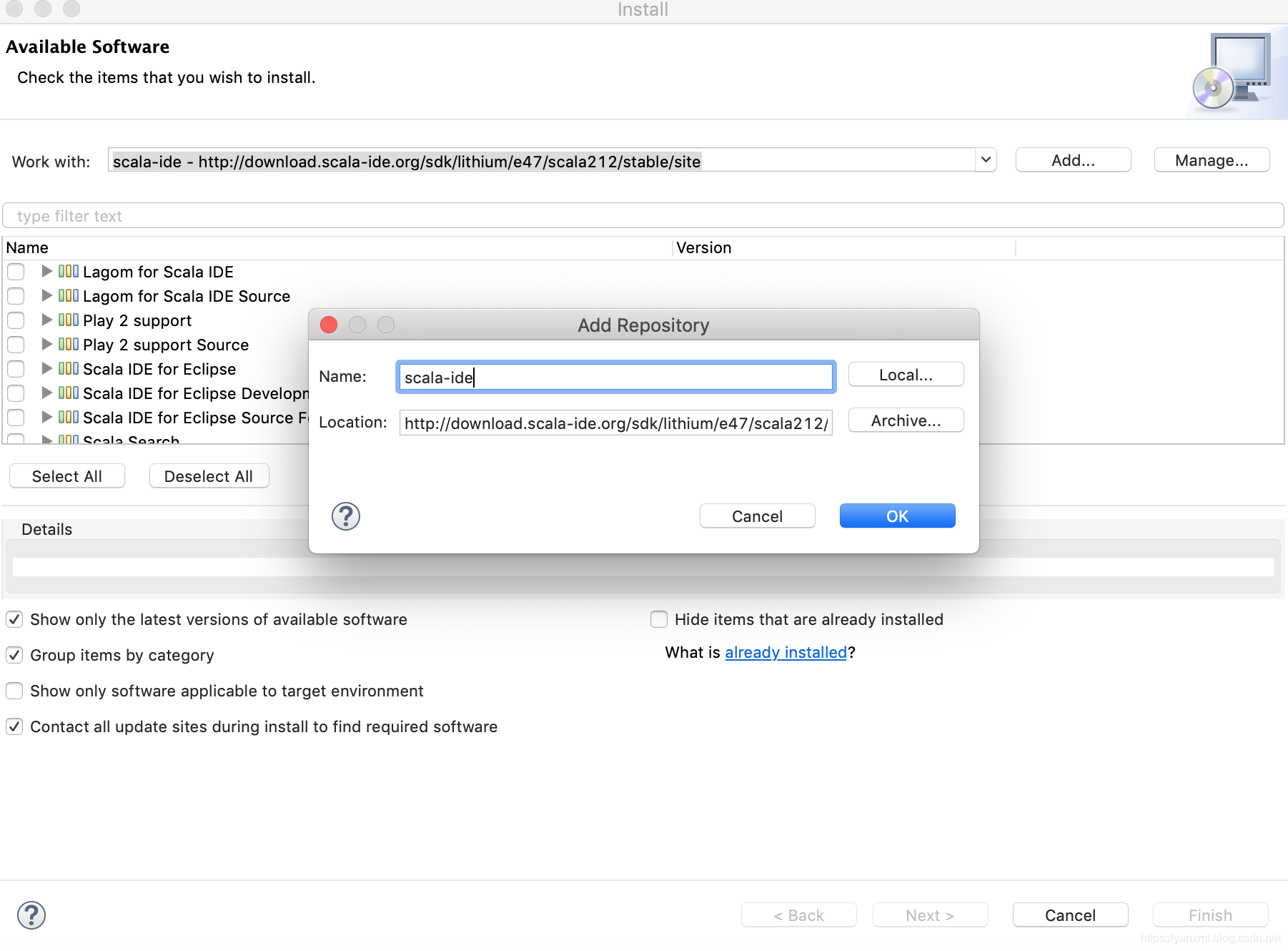1288x951 pixels.
Task: Close the Add Repository dialog with red button
Action: pyautogui.click(x=329, y=325)
